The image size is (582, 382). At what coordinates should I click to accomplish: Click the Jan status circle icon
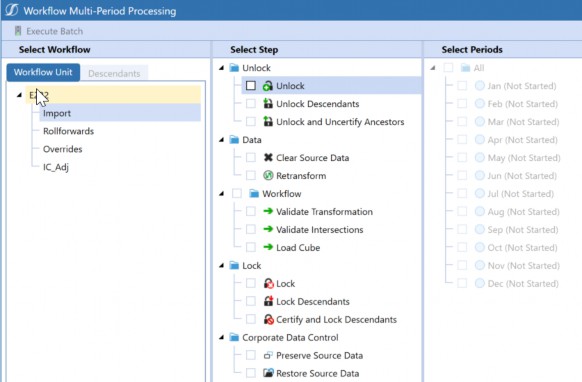click(480, 86)
